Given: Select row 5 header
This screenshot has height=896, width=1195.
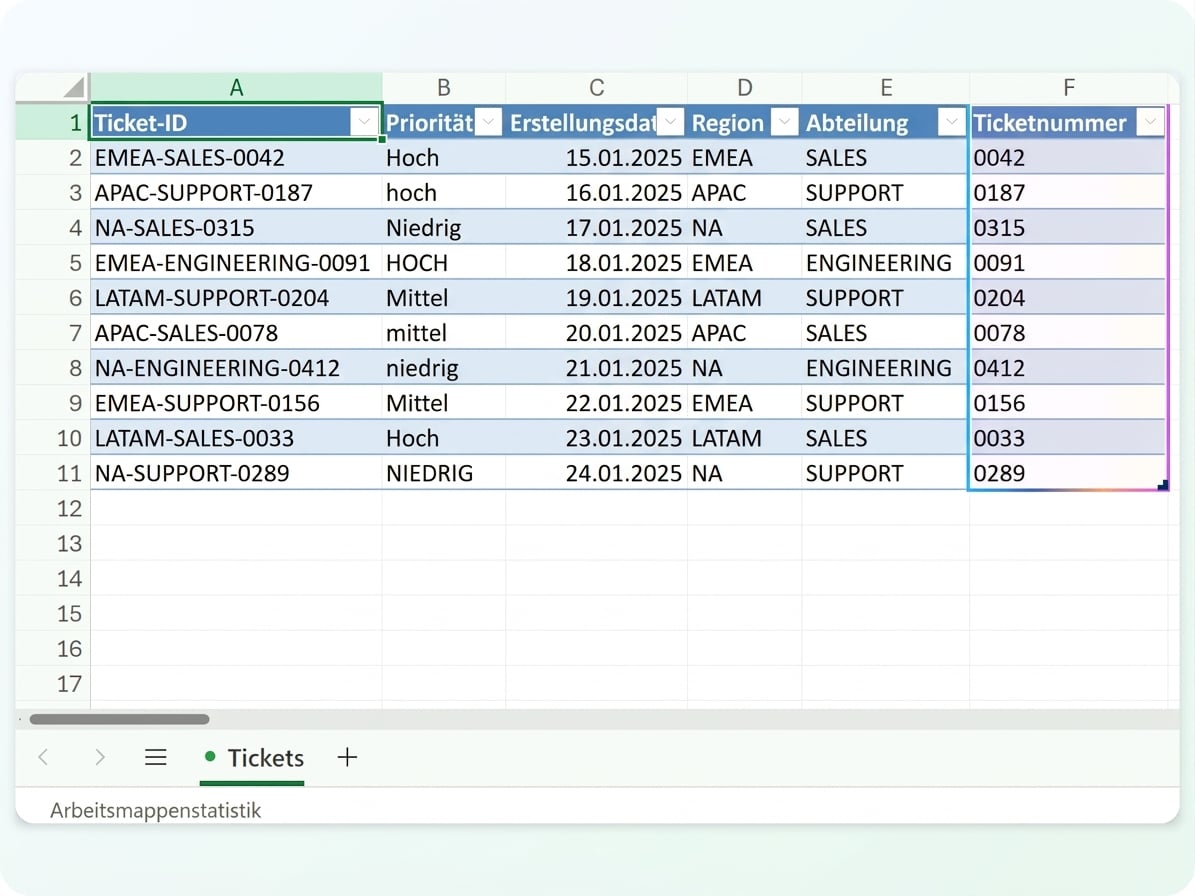Looking at the screenshot, I should [x=53, y=263].
